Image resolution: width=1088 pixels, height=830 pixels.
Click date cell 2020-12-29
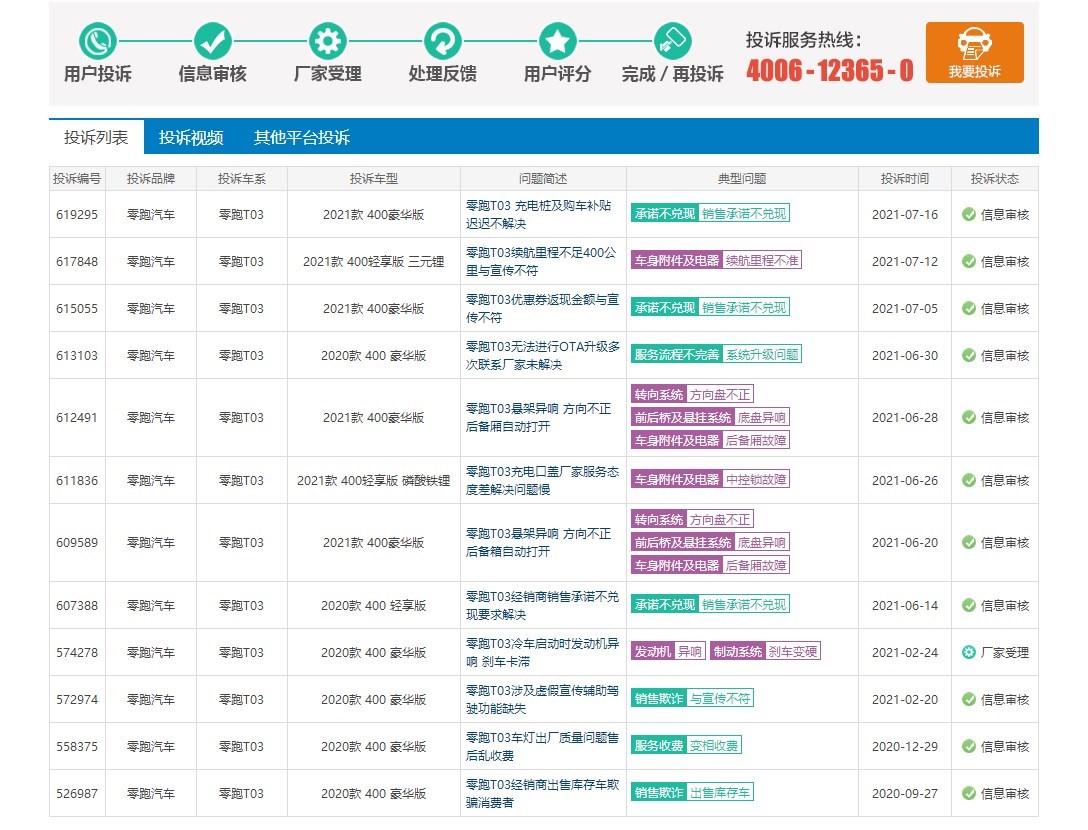(905, 746)
